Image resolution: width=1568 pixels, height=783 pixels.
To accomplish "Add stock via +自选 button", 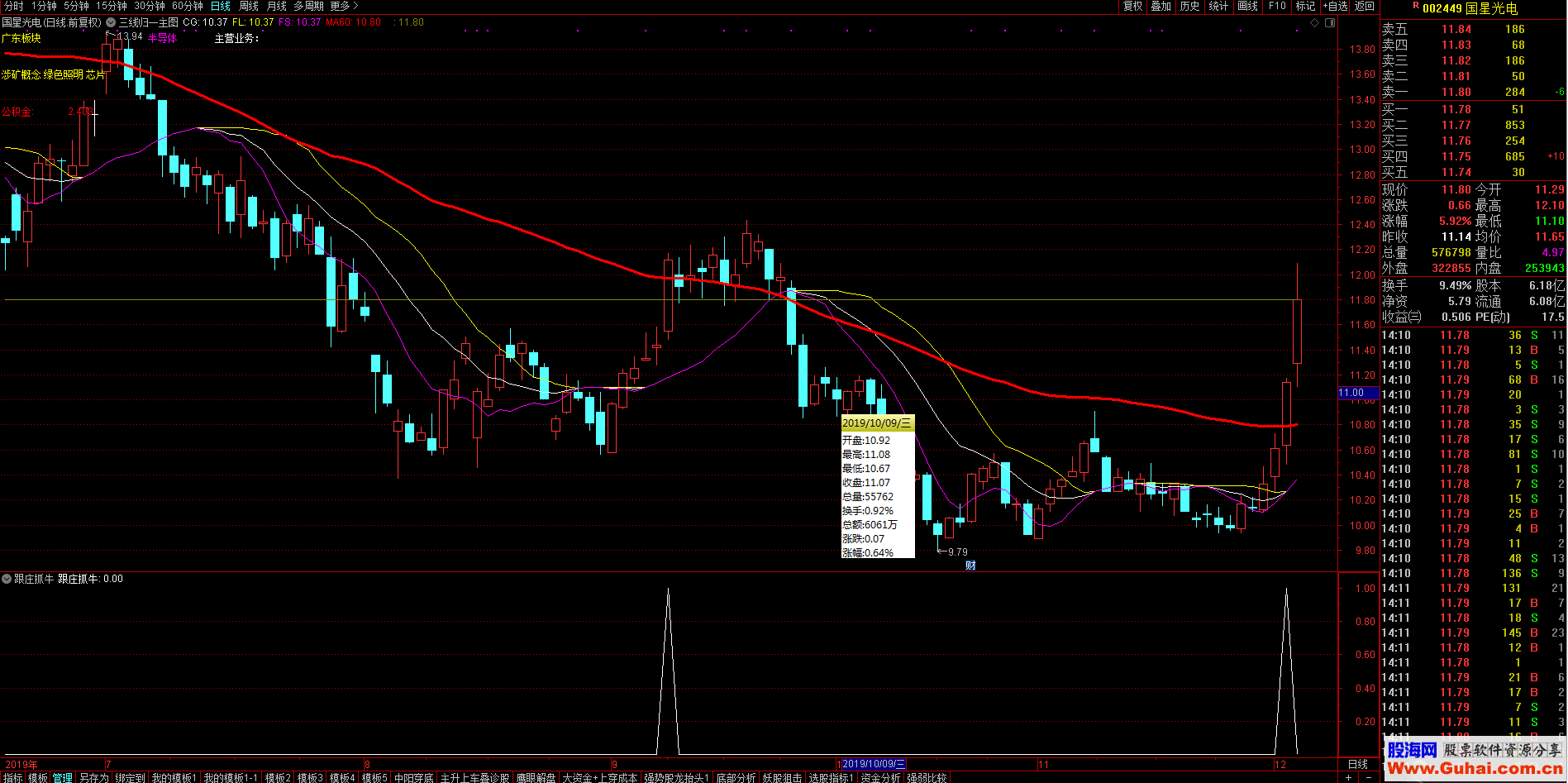I will 1336,6.
